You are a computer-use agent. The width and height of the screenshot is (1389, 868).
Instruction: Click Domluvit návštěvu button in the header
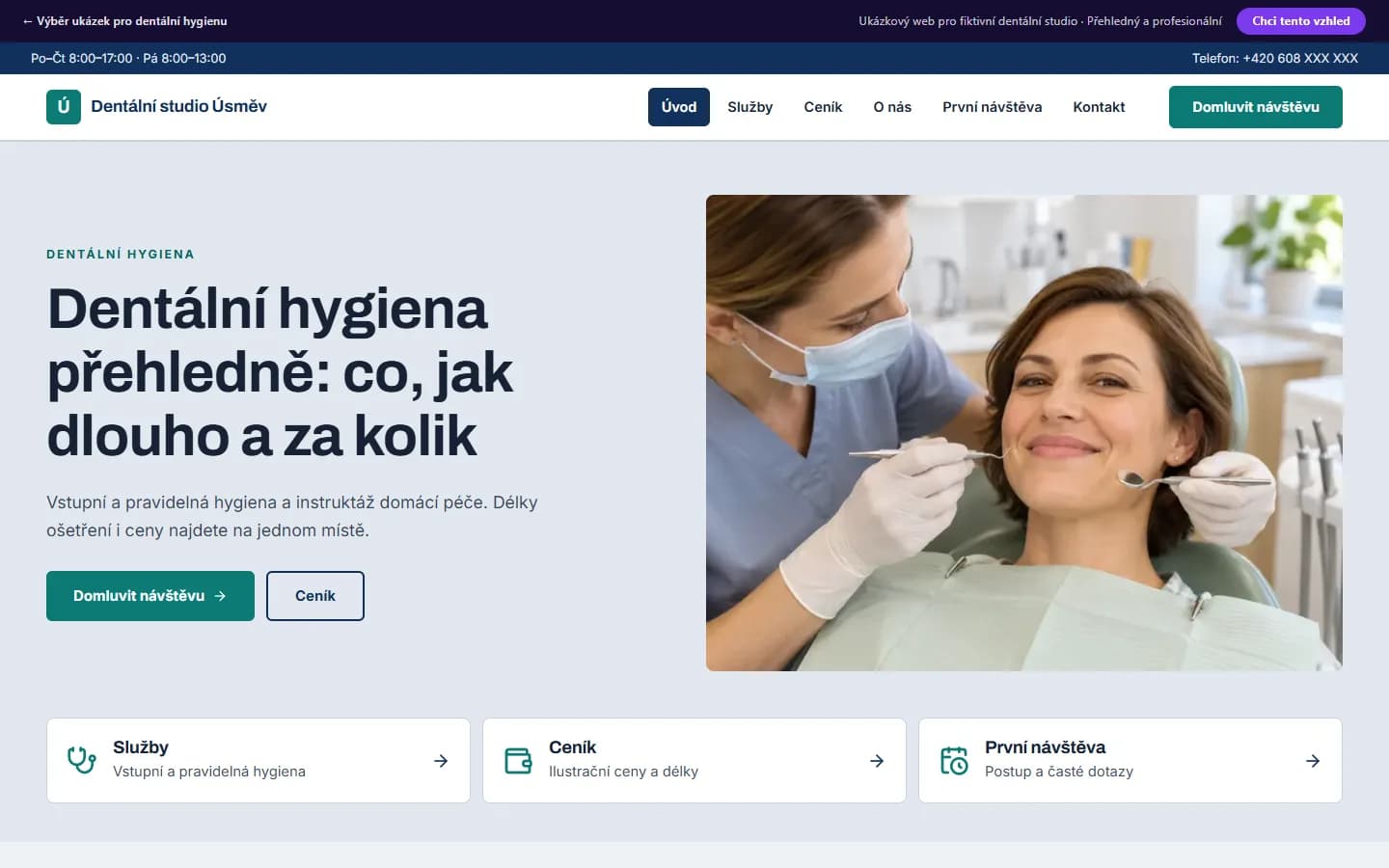tap(1256, 107)
